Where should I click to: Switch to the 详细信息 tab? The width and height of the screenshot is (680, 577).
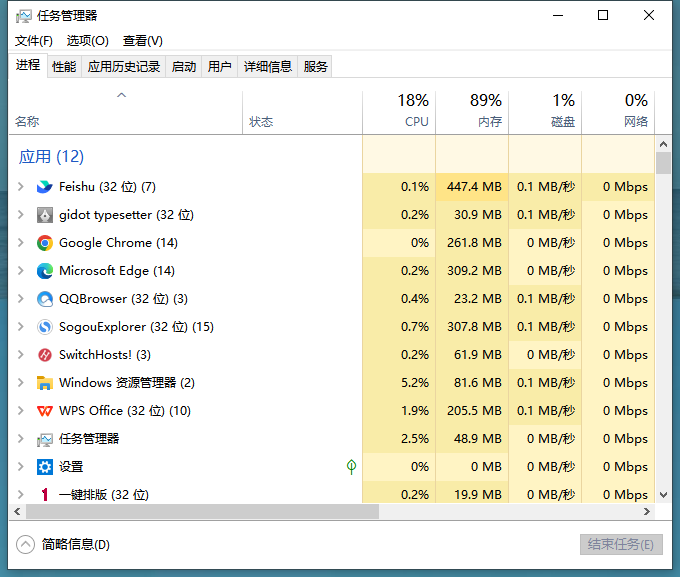(x=268, y=67)
